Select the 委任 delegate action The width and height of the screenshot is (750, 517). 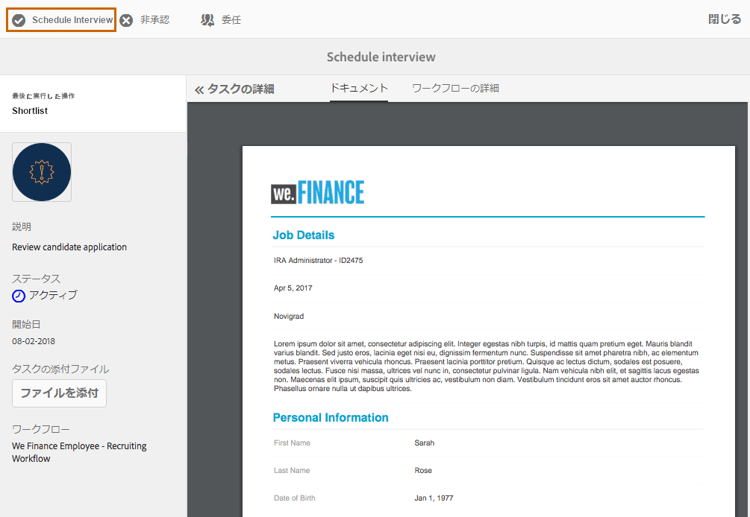pyautogui.click(x=231, y=20)
